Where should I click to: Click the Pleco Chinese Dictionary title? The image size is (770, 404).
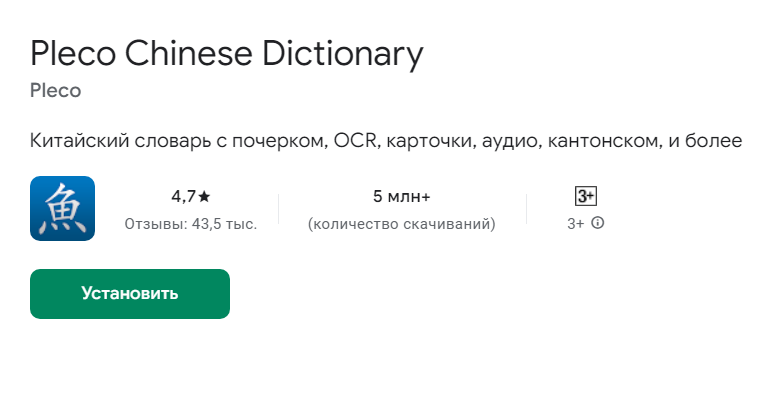[227, 53]
